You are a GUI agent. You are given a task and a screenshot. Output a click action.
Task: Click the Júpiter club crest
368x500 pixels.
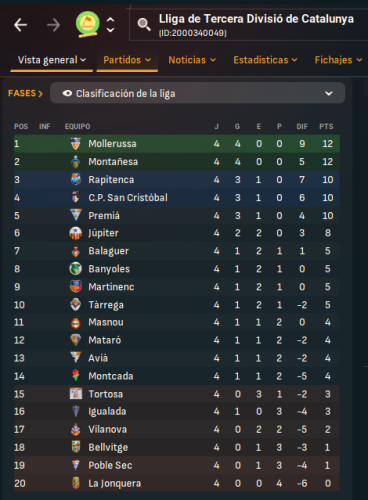click(76, 233)
